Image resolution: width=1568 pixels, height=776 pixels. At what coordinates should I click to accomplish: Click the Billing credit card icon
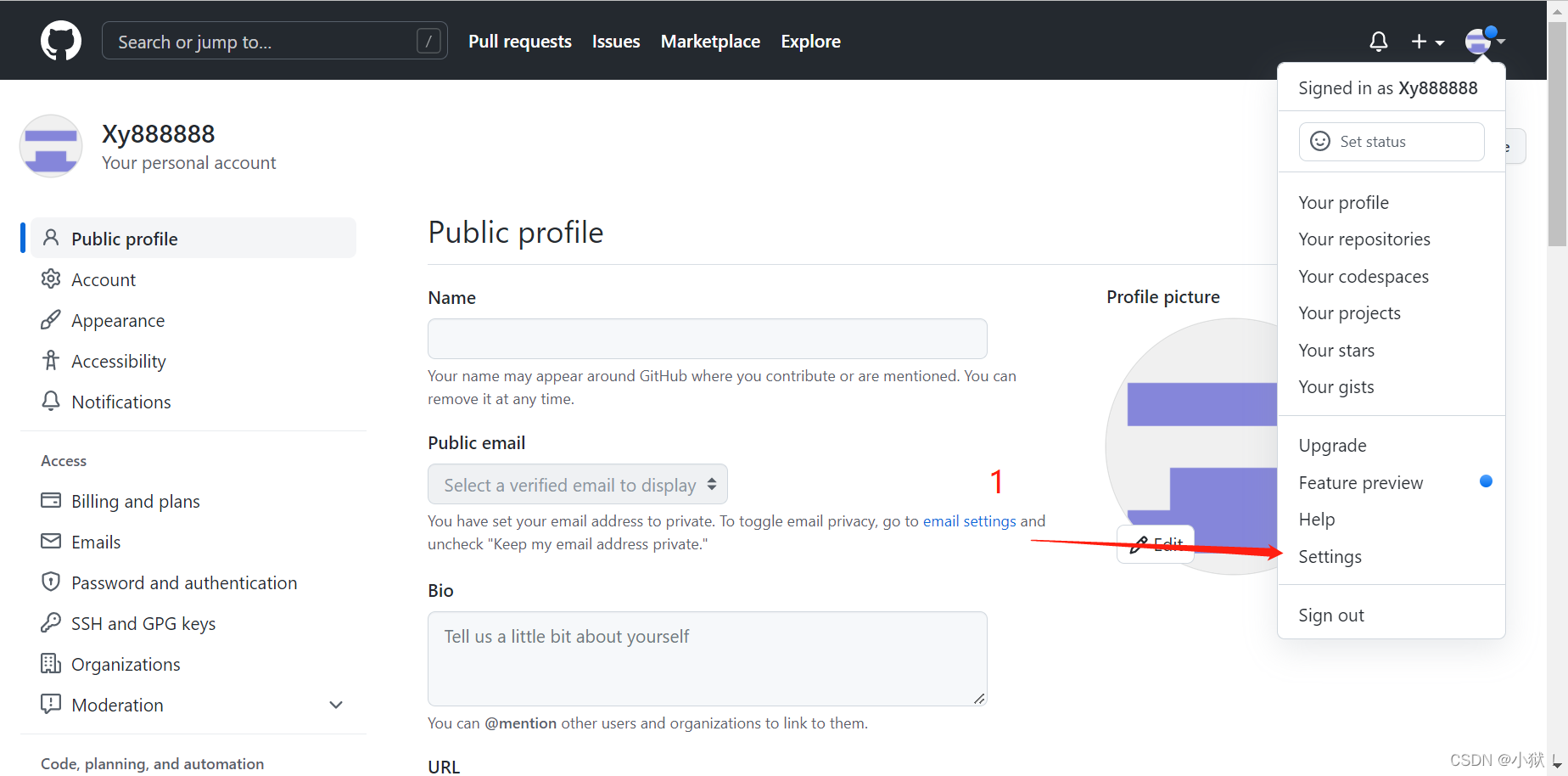51,500
